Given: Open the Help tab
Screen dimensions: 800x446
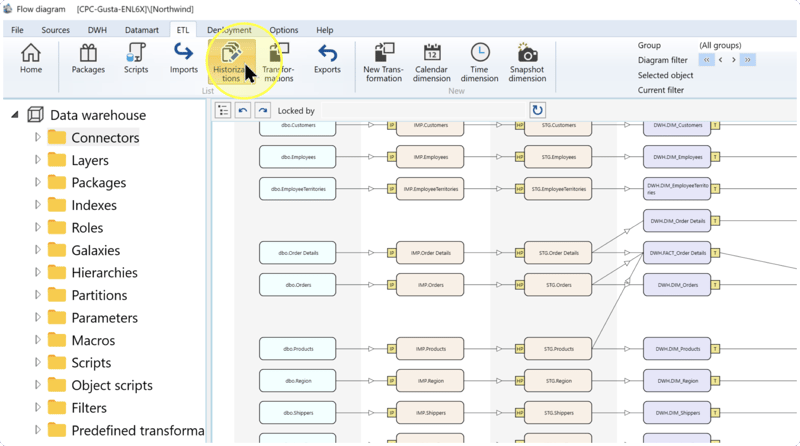Looking at the screenshot, I should (x=324, y=30).
